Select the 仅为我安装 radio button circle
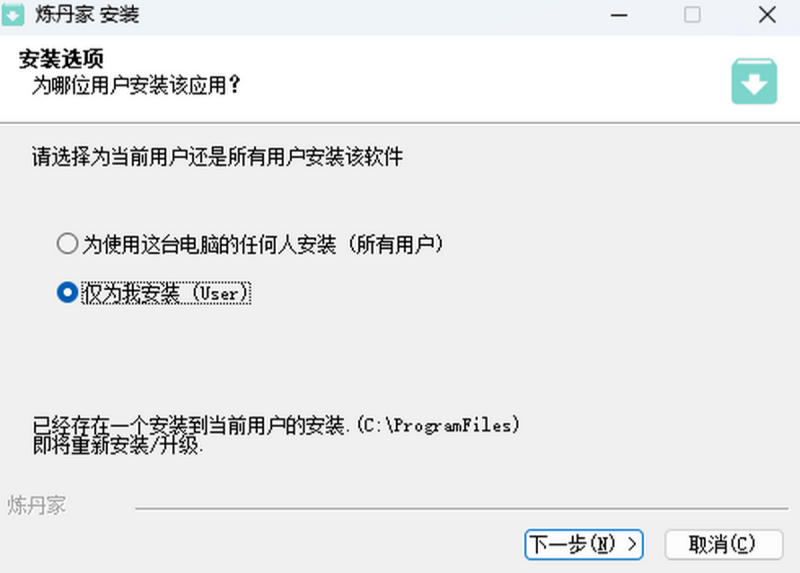 click(x=67, y=292)
